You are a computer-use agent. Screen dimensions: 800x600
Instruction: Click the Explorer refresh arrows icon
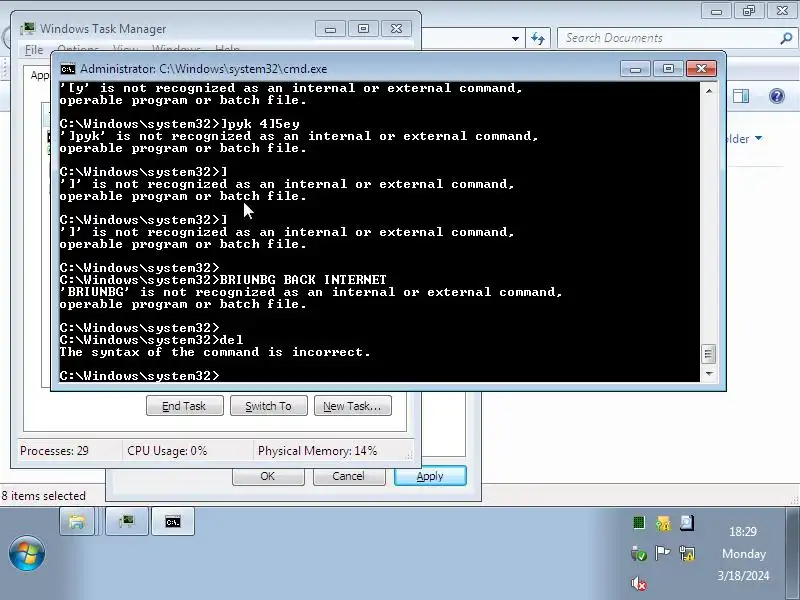pos(538,38)
